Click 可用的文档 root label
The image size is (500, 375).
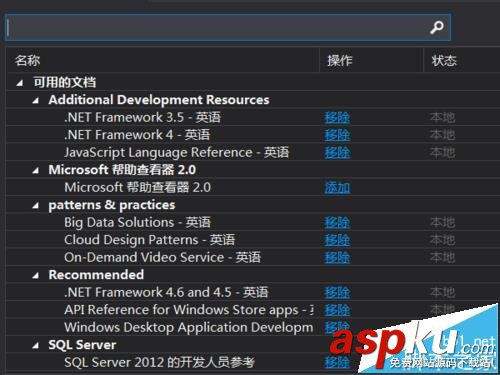[x=65, y=83]
